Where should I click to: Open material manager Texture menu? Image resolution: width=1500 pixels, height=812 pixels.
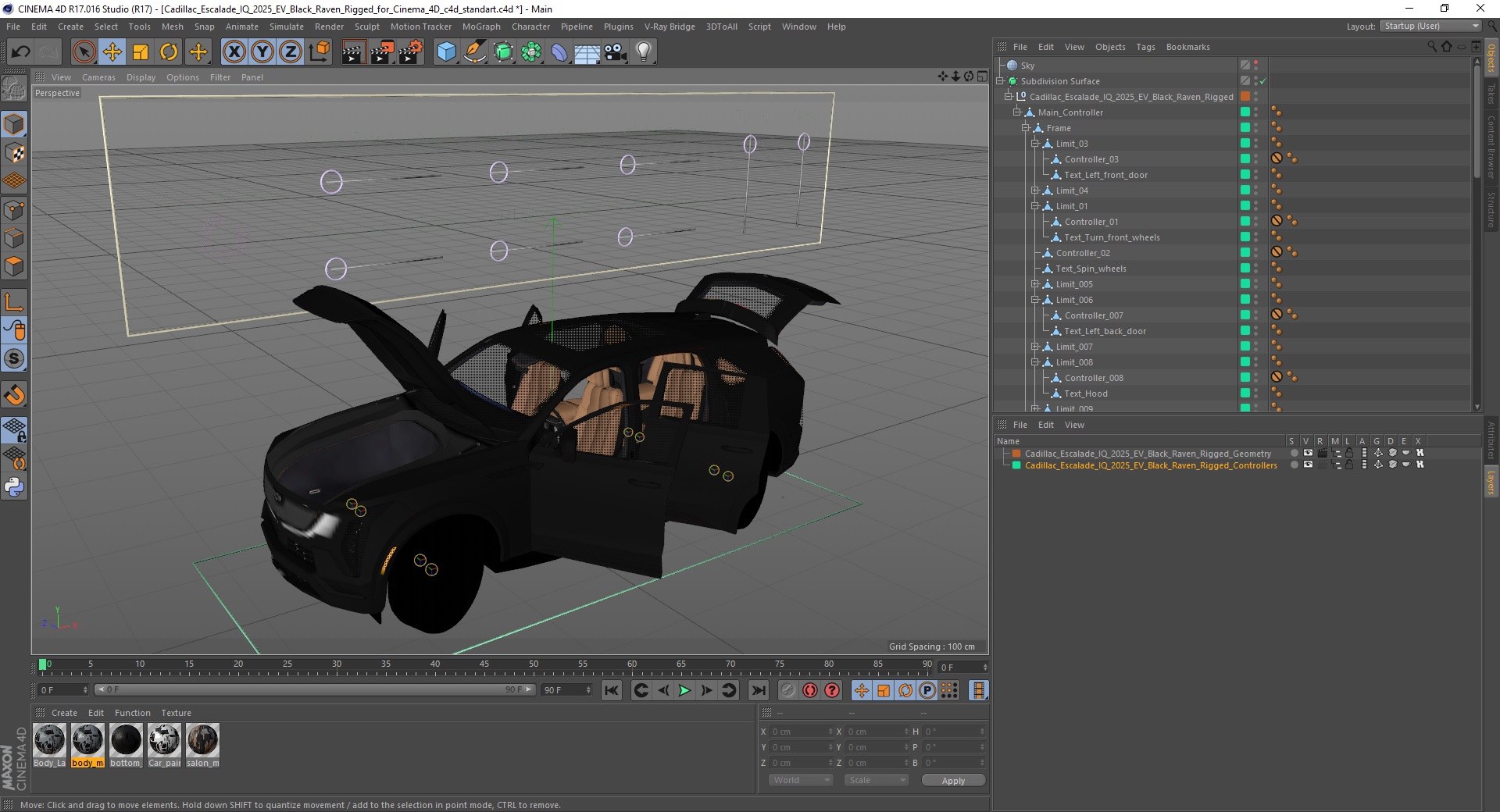click(x=176, y=713)
